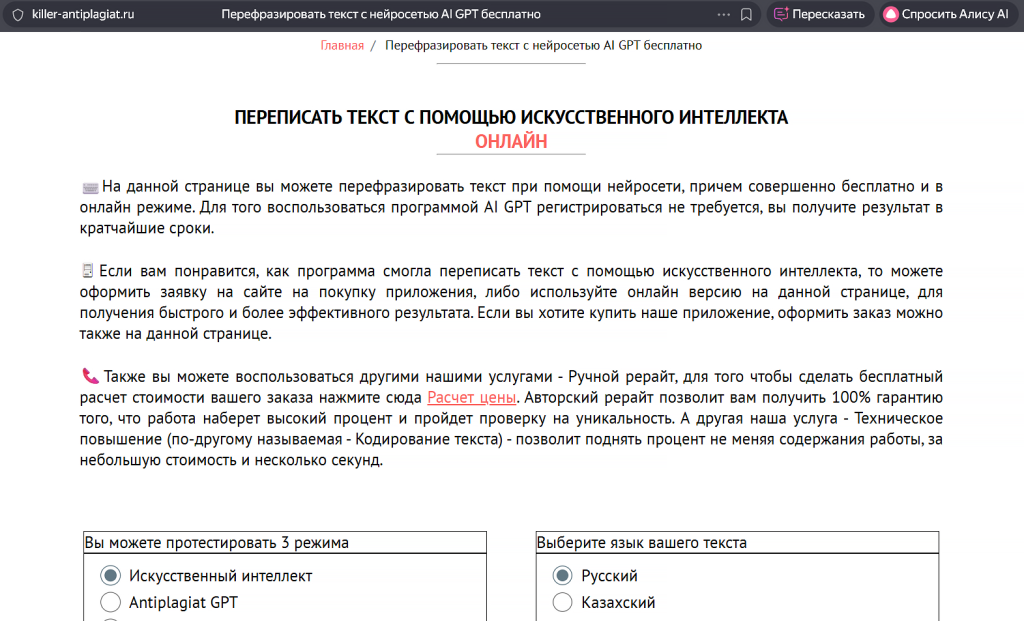Select the Antiplagiat GPT mode
Image resolution: width=1024 pixels, height=621 pixels.
[112, 602]
